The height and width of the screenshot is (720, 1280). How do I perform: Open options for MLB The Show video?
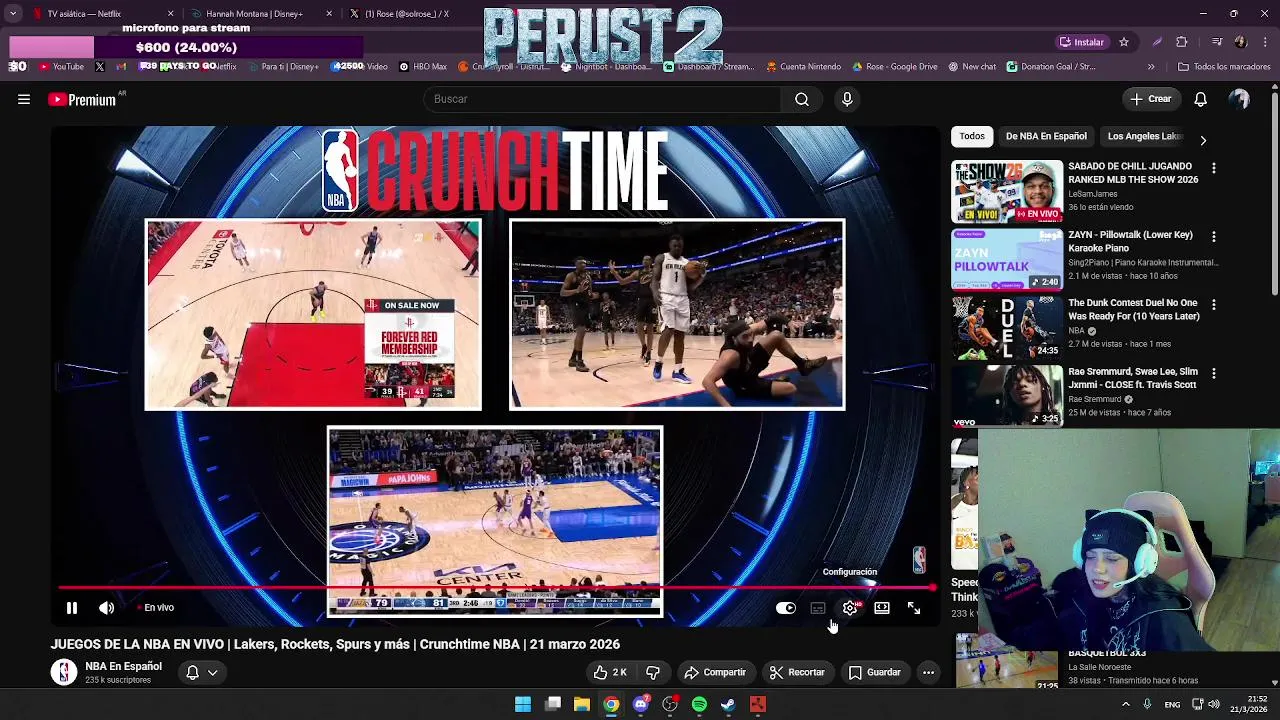click(x=1214, y=169)
